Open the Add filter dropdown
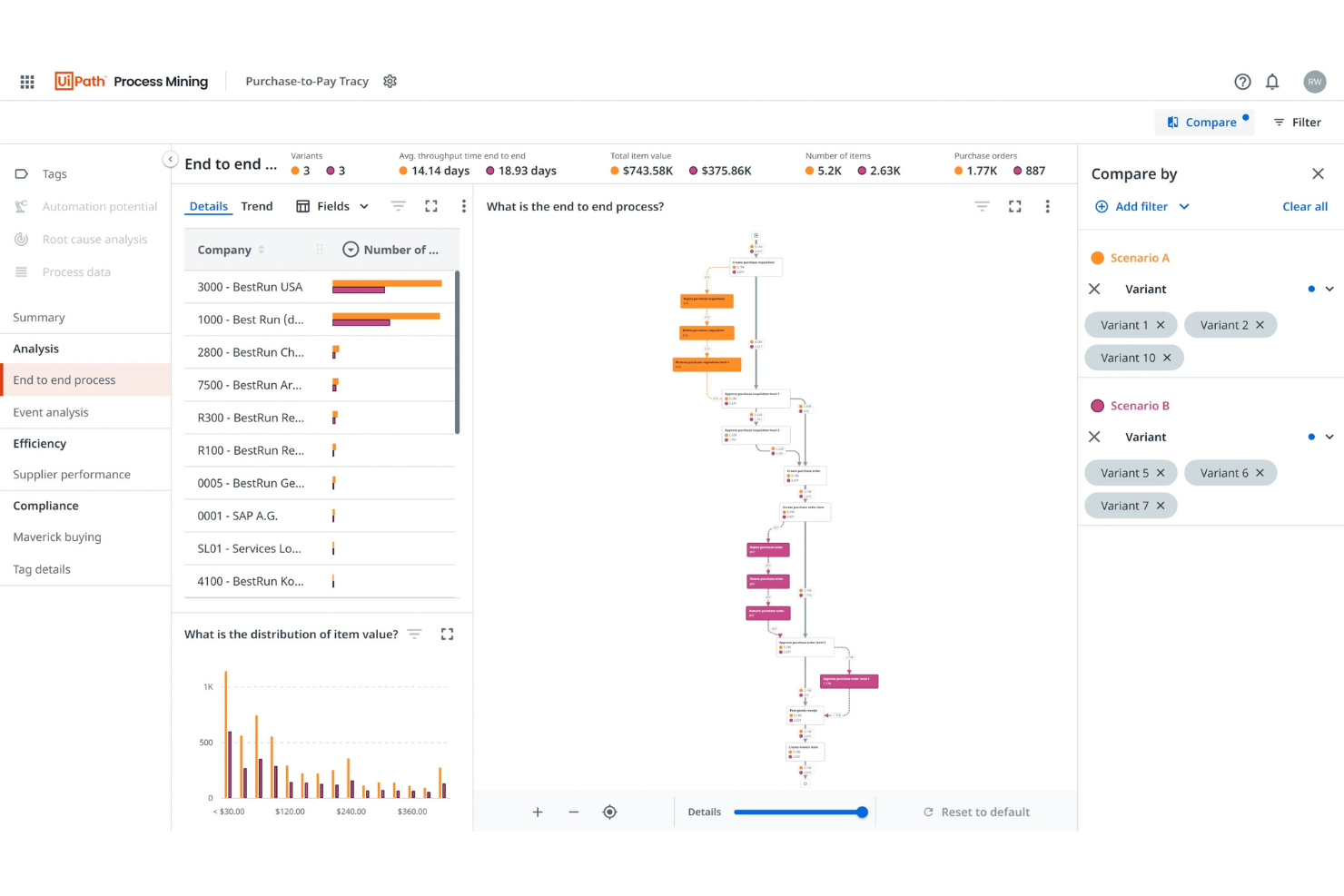Image resolution: width=1344 pixels, height=896 pixels. tap(1141, 206)
